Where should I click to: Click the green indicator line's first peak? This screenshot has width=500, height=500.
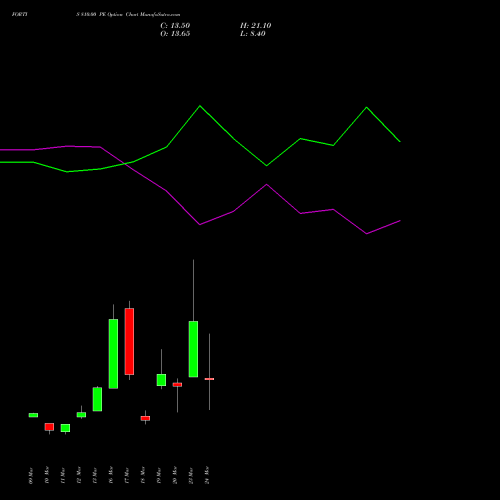tap(200, 106)
